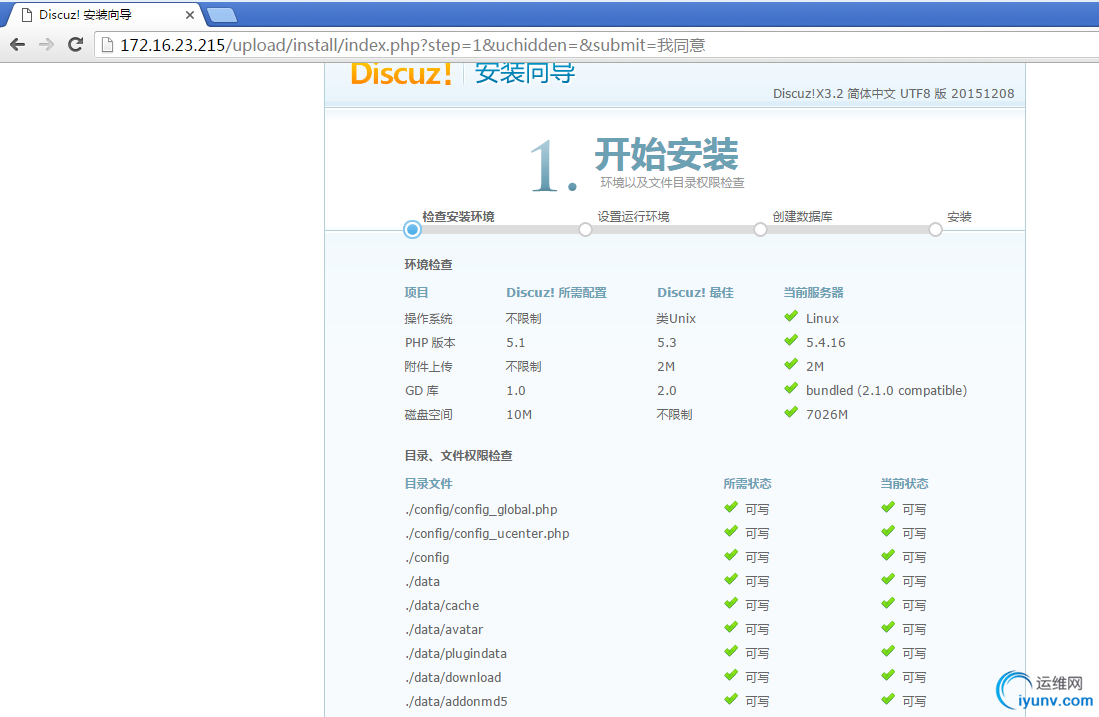1099x717 pixels.
Task: Click 所需状态 check for ./config/config_global.php
Action: (x=731, y=507)
